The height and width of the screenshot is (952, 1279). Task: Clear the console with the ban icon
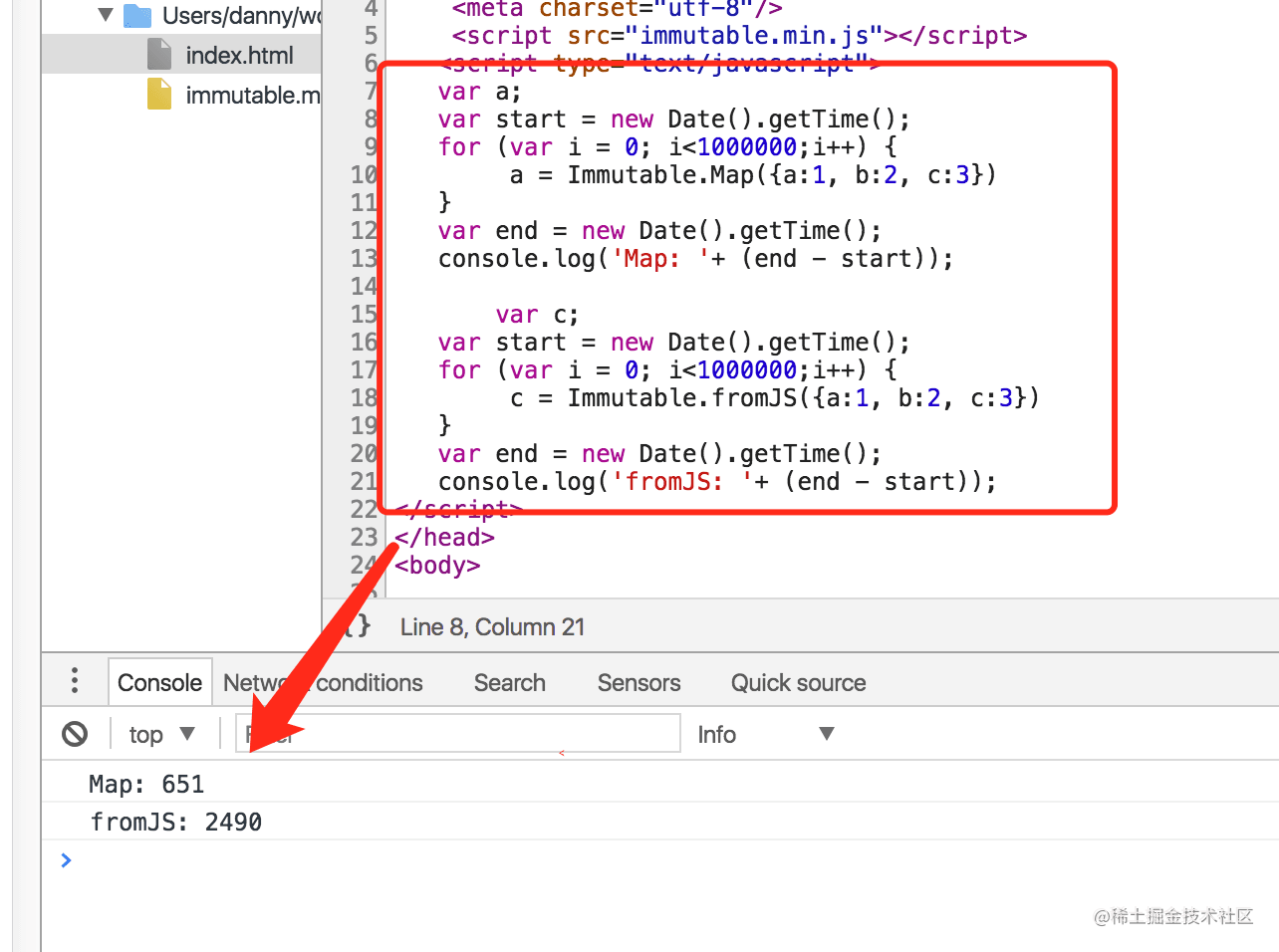(x=75, y=734)
